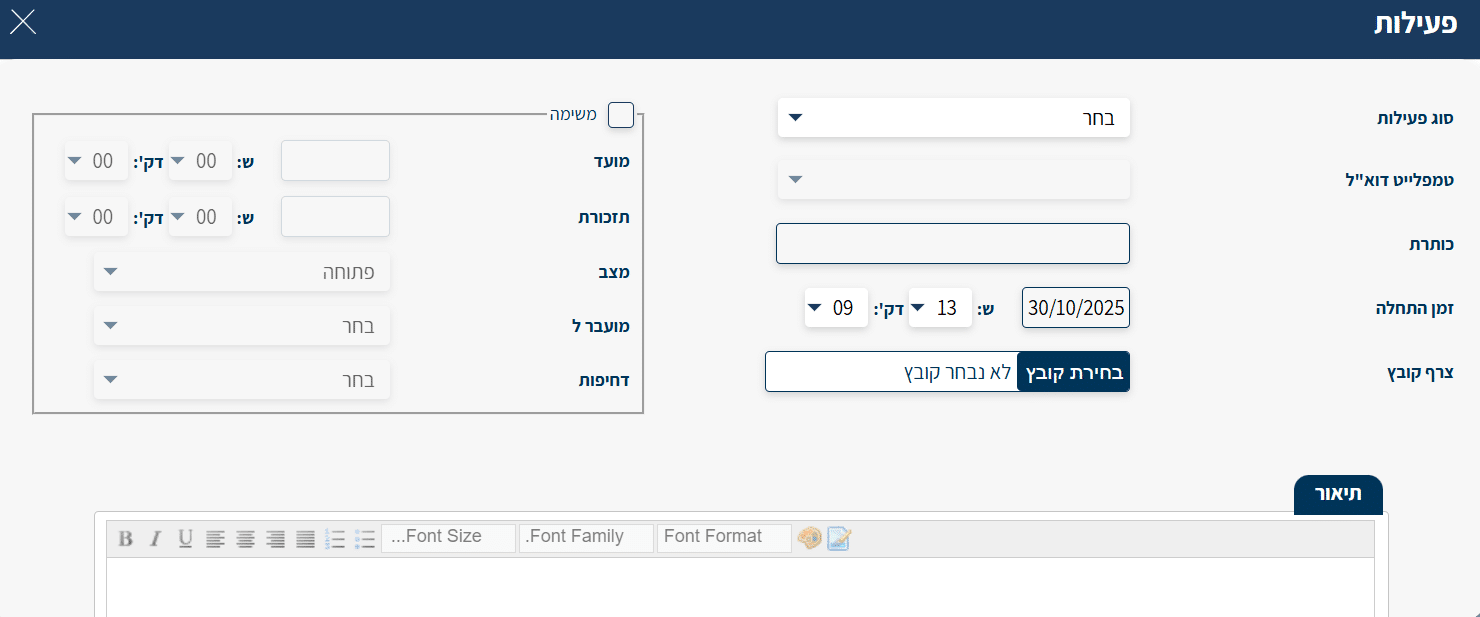
Task: Insert a bulleted list
Action: (365, 539)
